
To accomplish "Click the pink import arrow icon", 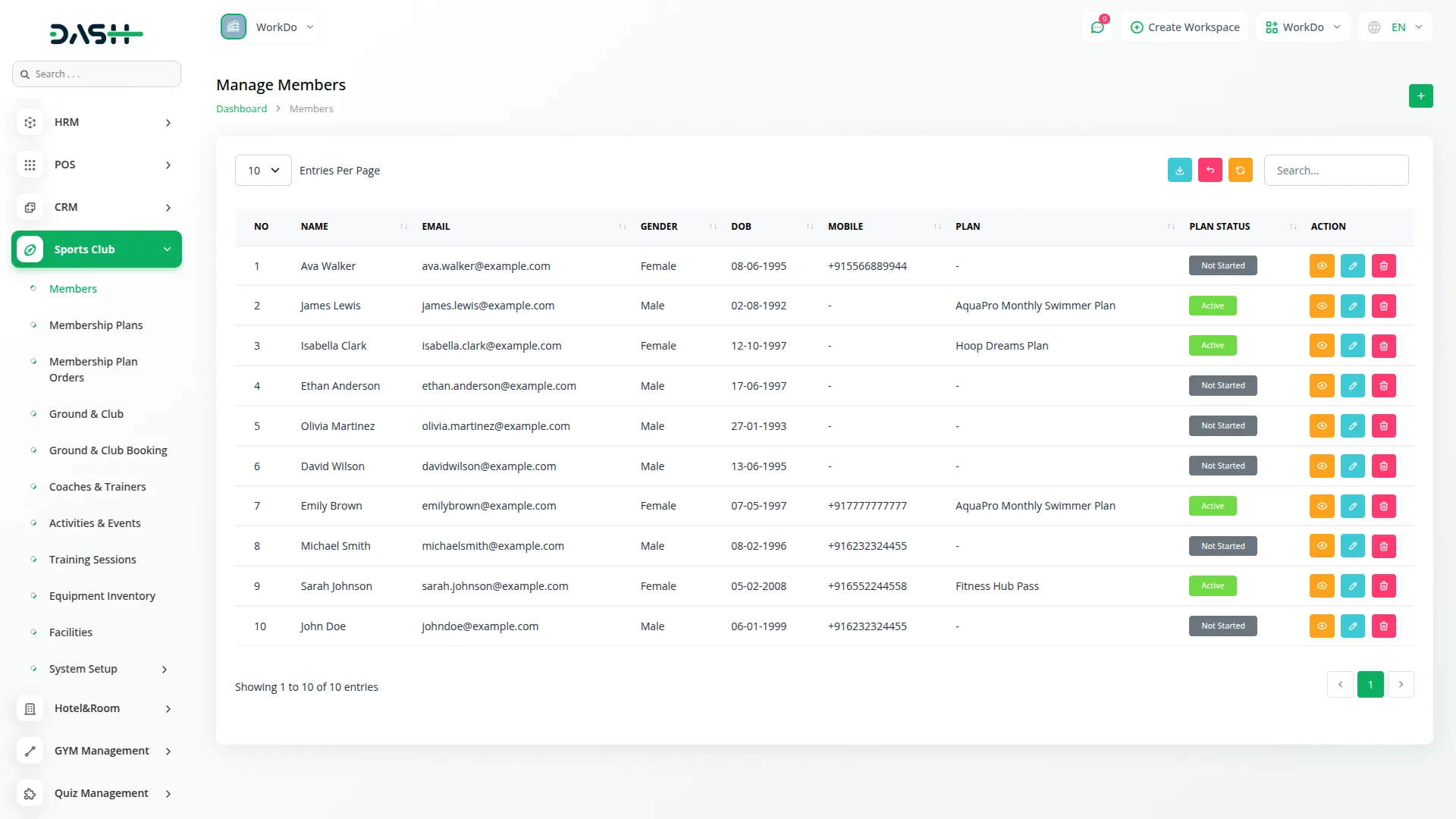I will [x=1210, y=171].
